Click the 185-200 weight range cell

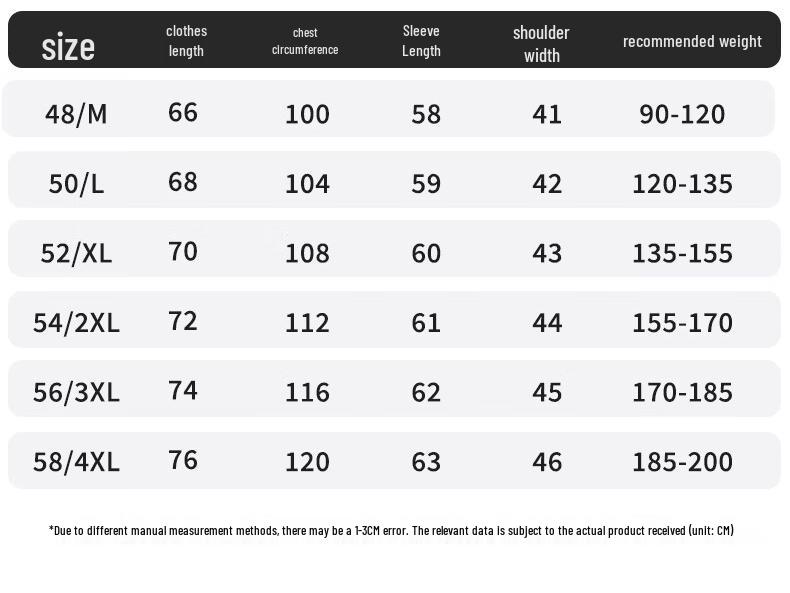click(x=682, y=462)
